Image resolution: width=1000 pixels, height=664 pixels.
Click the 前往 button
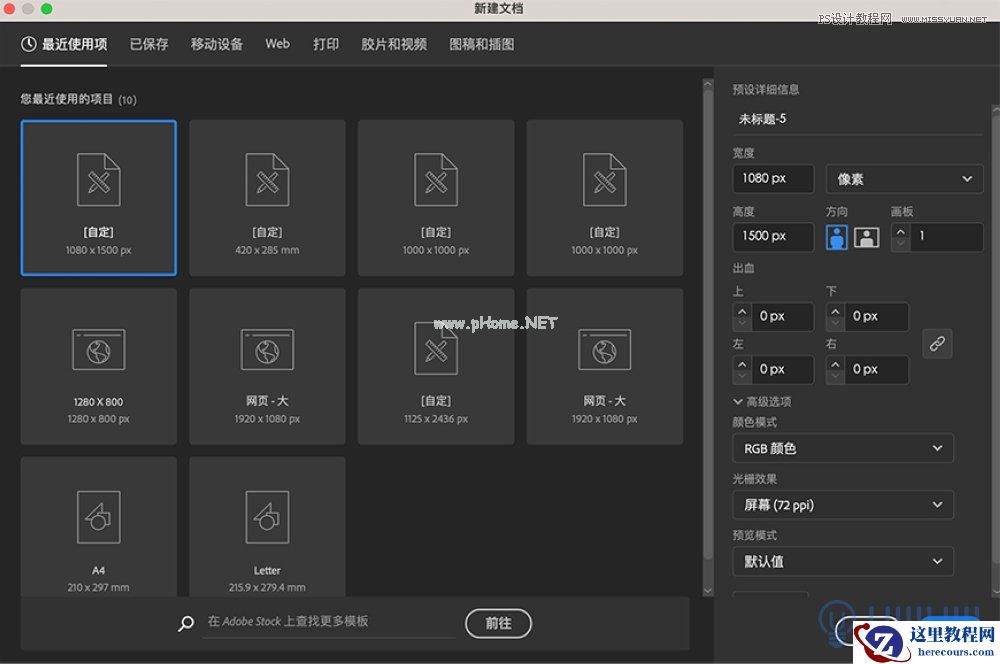tap(498, 623)
